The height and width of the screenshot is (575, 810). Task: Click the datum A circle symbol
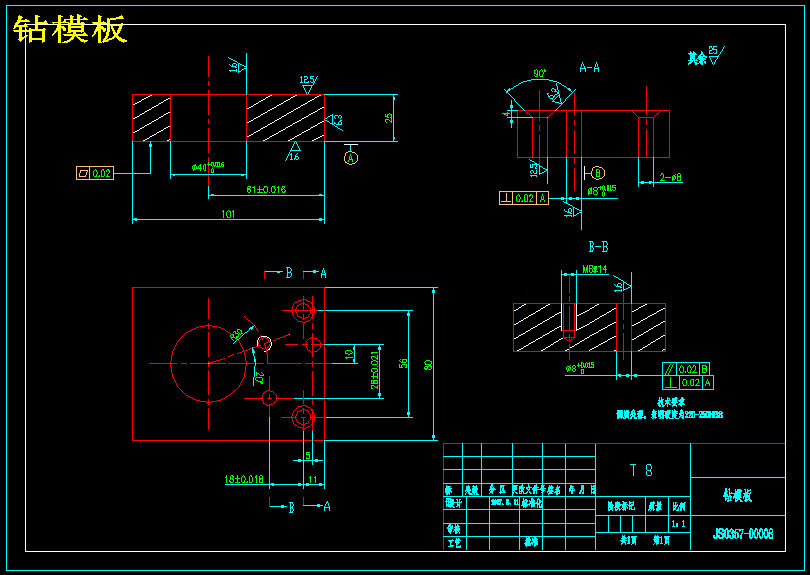[x=351, y=158]
